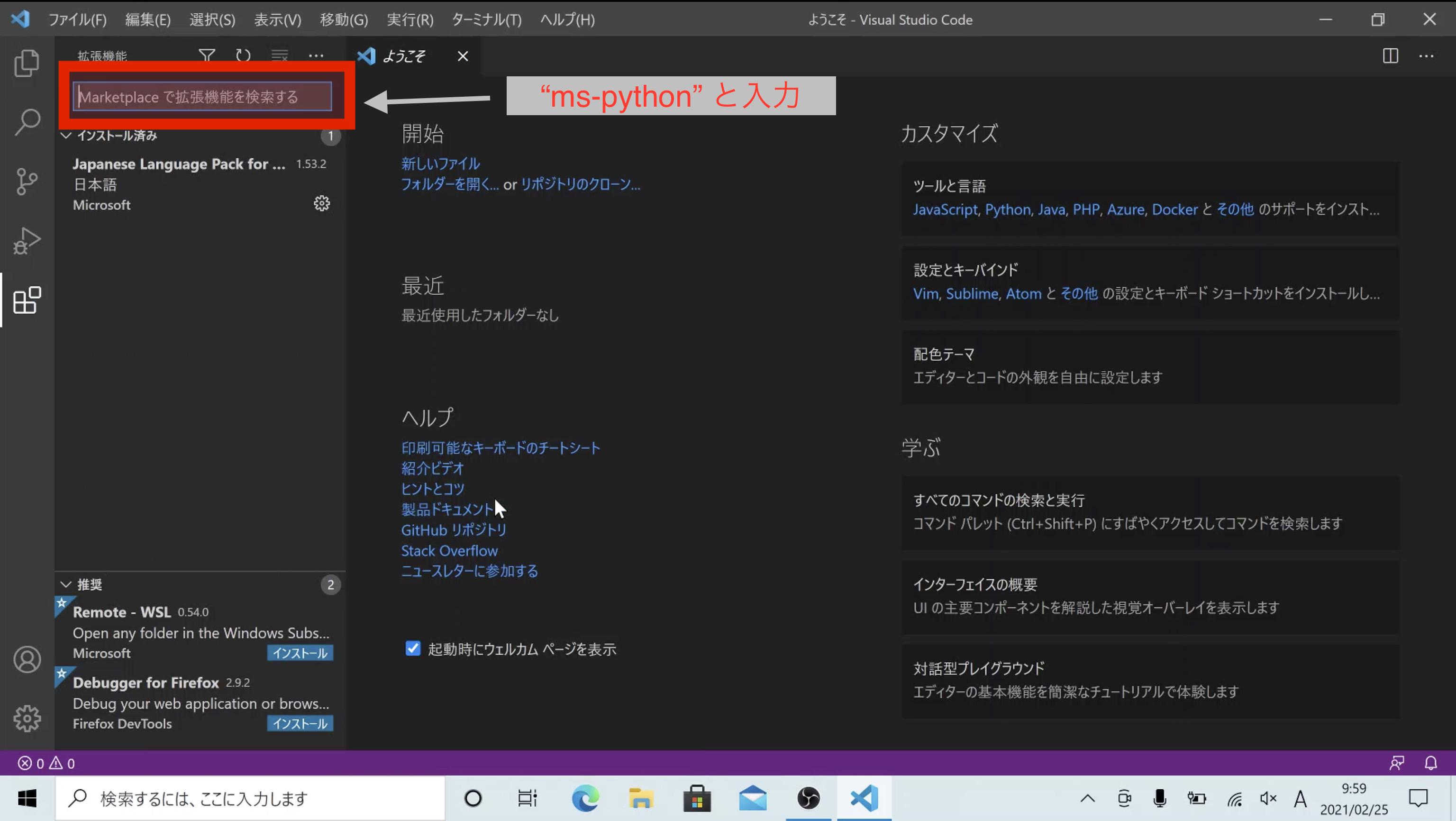Click the Windows taskbar search box
The height and width of the screenshot is (821, 1456).
[250, 798]
